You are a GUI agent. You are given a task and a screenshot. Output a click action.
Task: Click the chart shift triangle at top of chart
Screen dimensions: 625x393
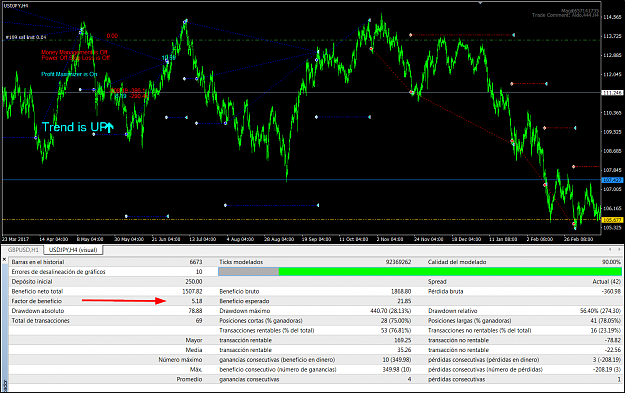[x=480, y=3]
